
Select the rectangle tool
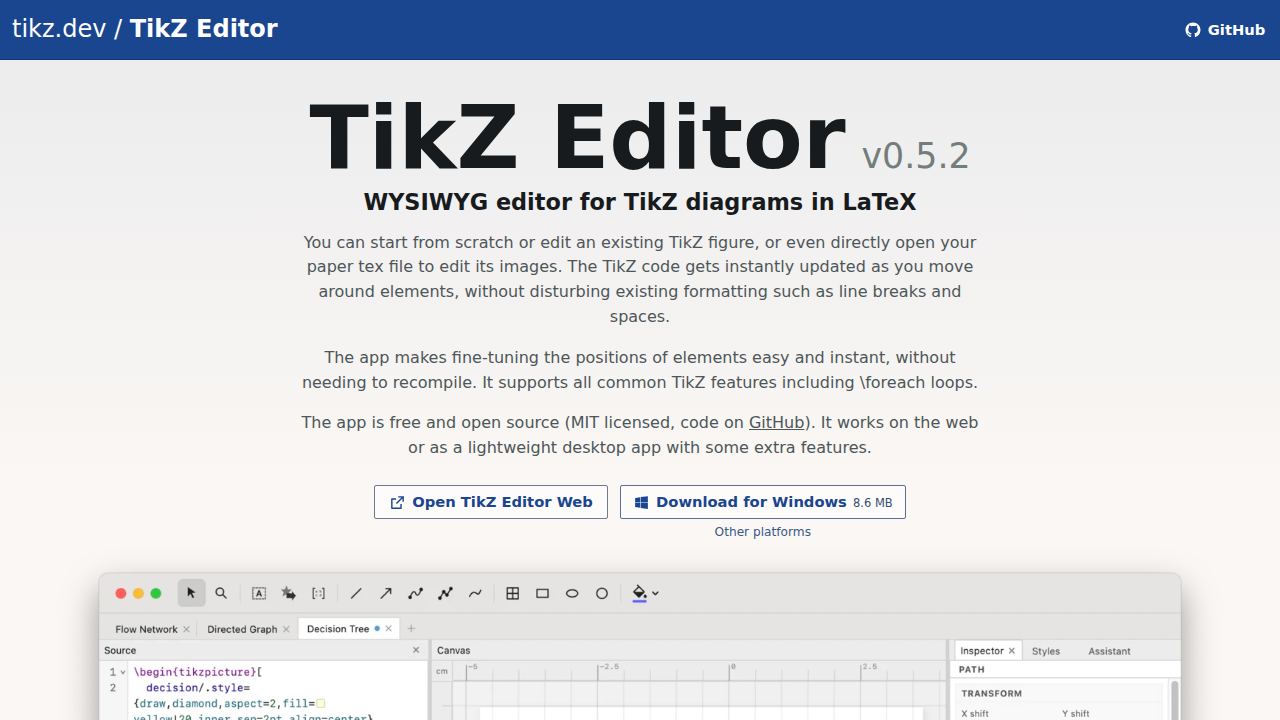543,593
